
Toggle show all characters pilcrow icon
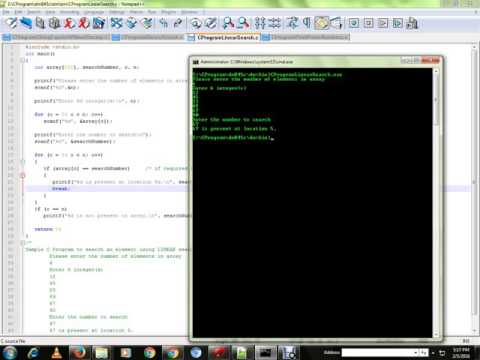point(307,23)
